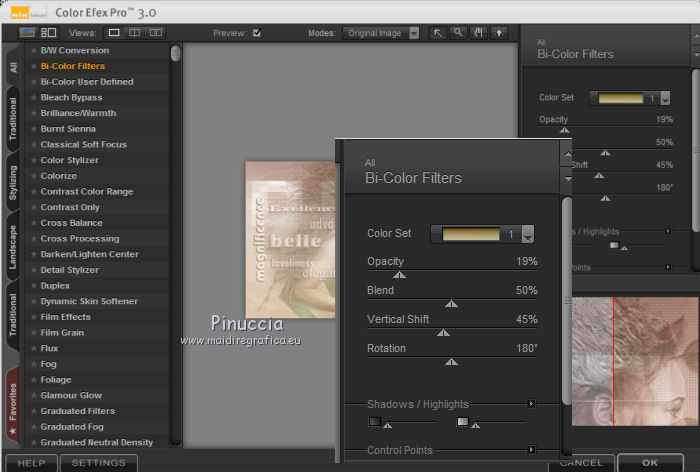The width and height of the screenshot is (700, 472).
Task: Click the Opacity slider handle
Action: [x=399, y=274]
